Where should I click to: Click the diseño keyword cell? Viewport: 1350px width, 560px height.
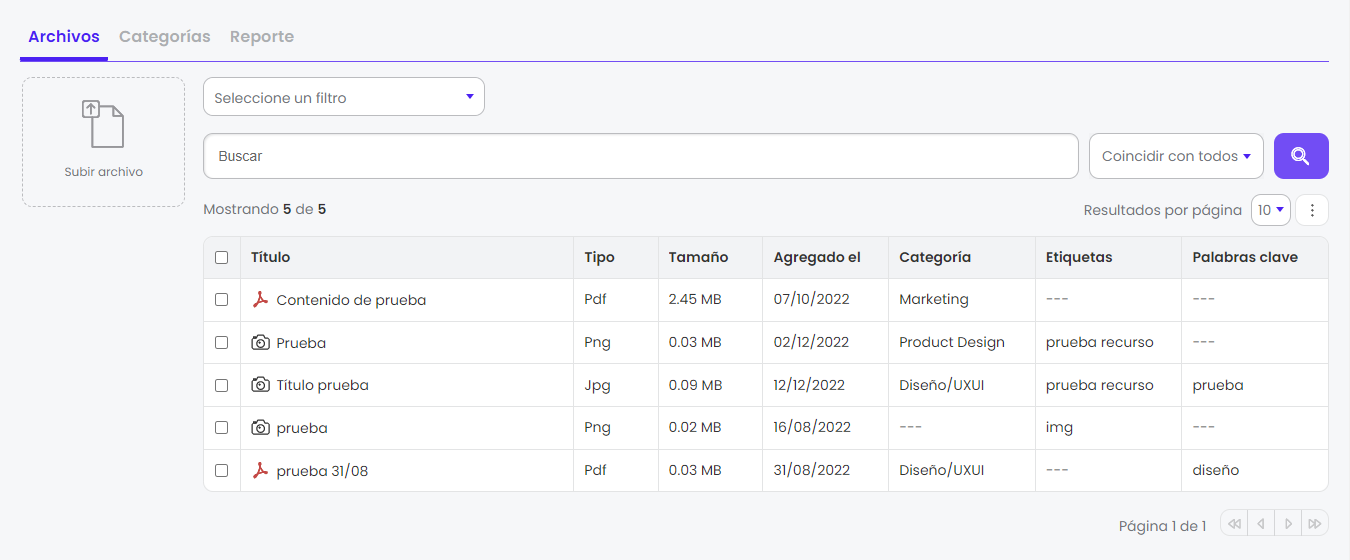coord(1215,470)
